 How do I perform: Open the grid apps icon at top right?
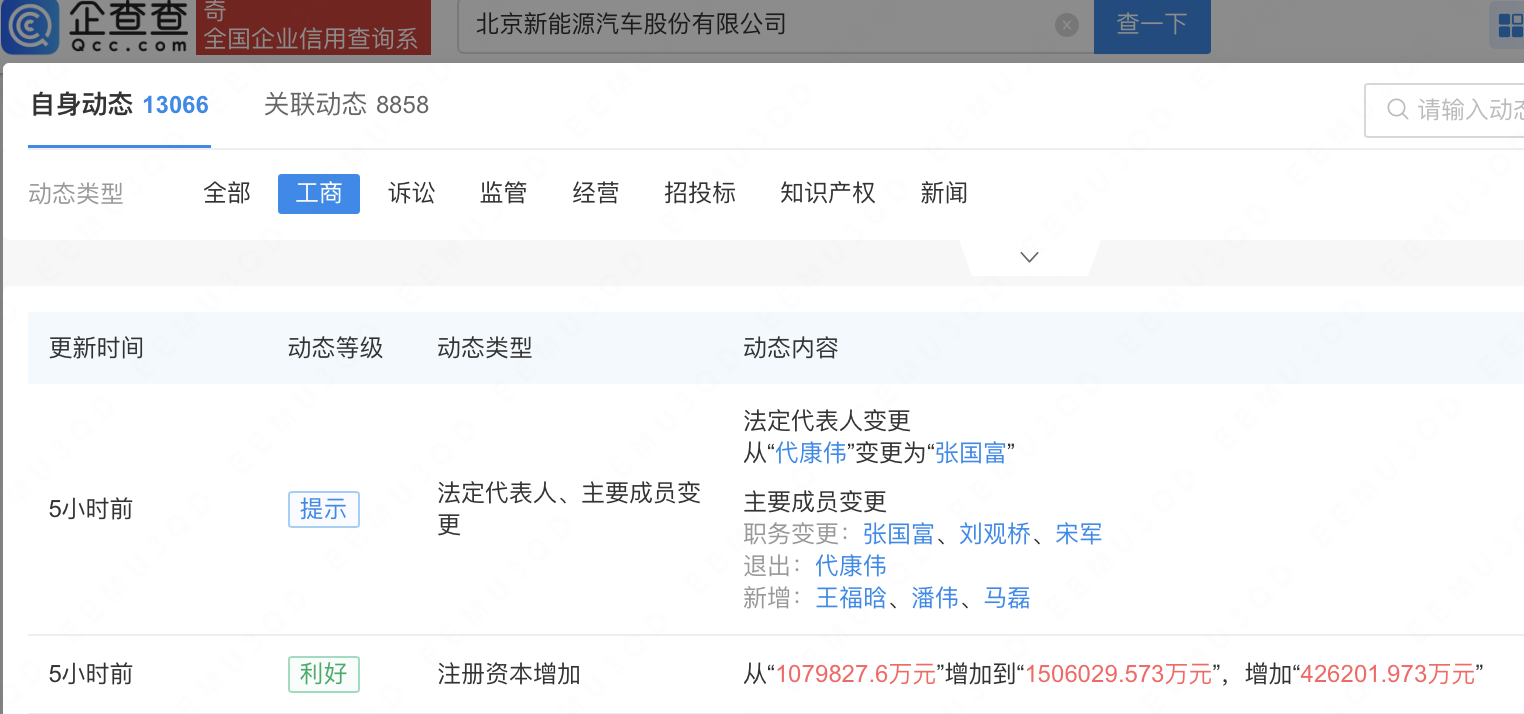[x=1508, y=26]
